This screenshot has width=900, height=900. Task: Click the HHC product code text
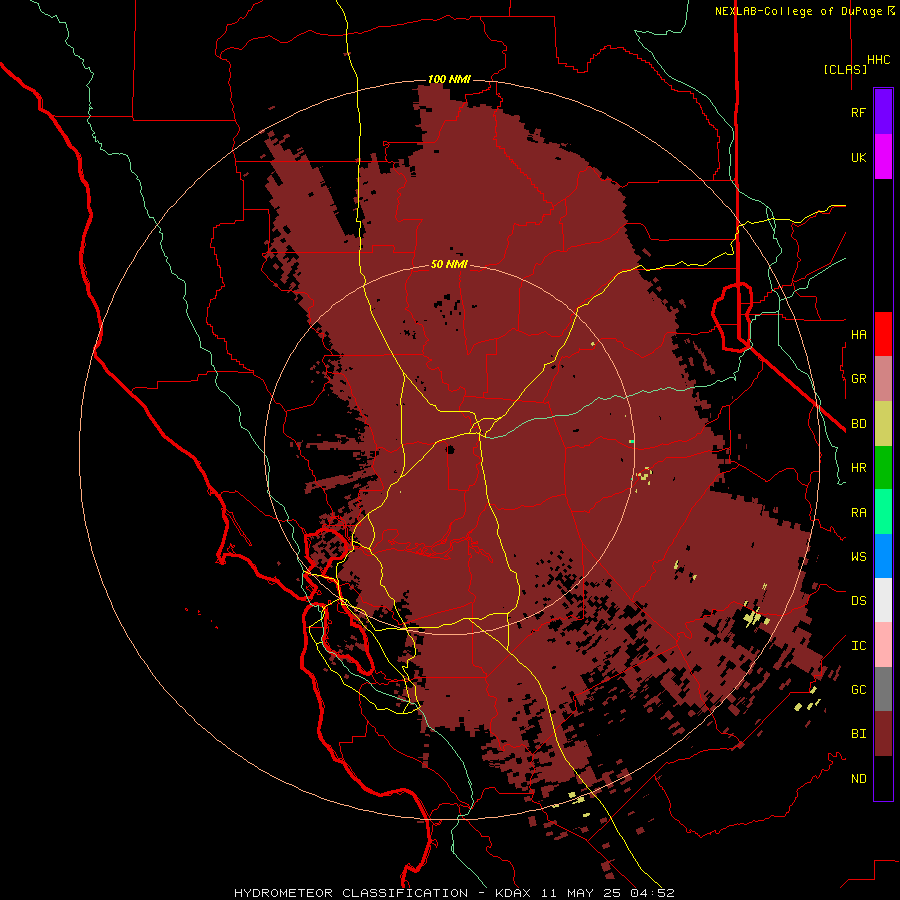879,60
